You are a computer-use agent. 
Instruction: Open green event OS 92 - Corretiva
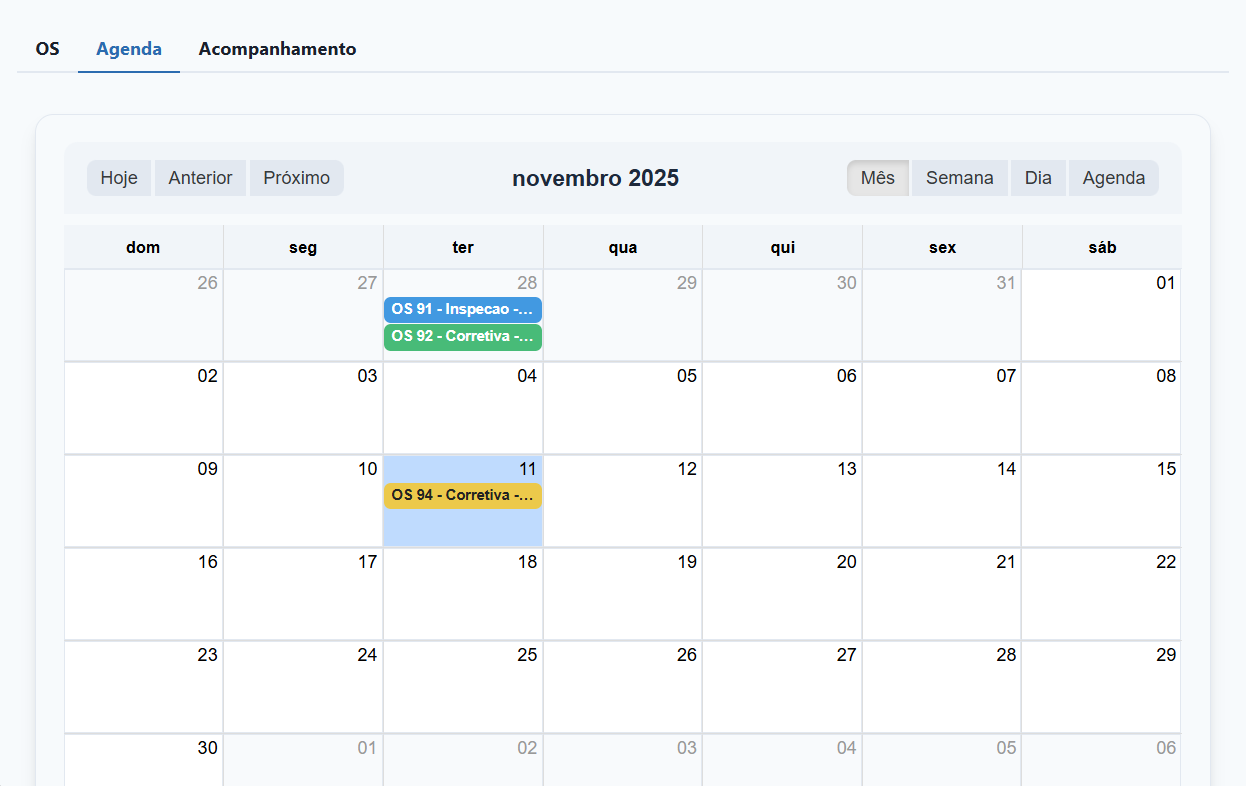click(462, 337)
